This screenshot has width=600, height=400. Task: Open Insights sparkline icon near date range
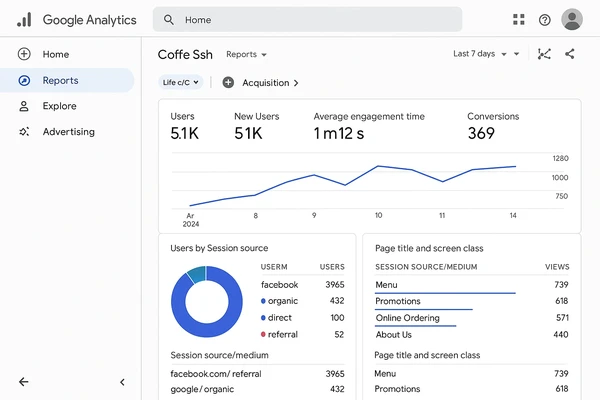tap(544, 54)
